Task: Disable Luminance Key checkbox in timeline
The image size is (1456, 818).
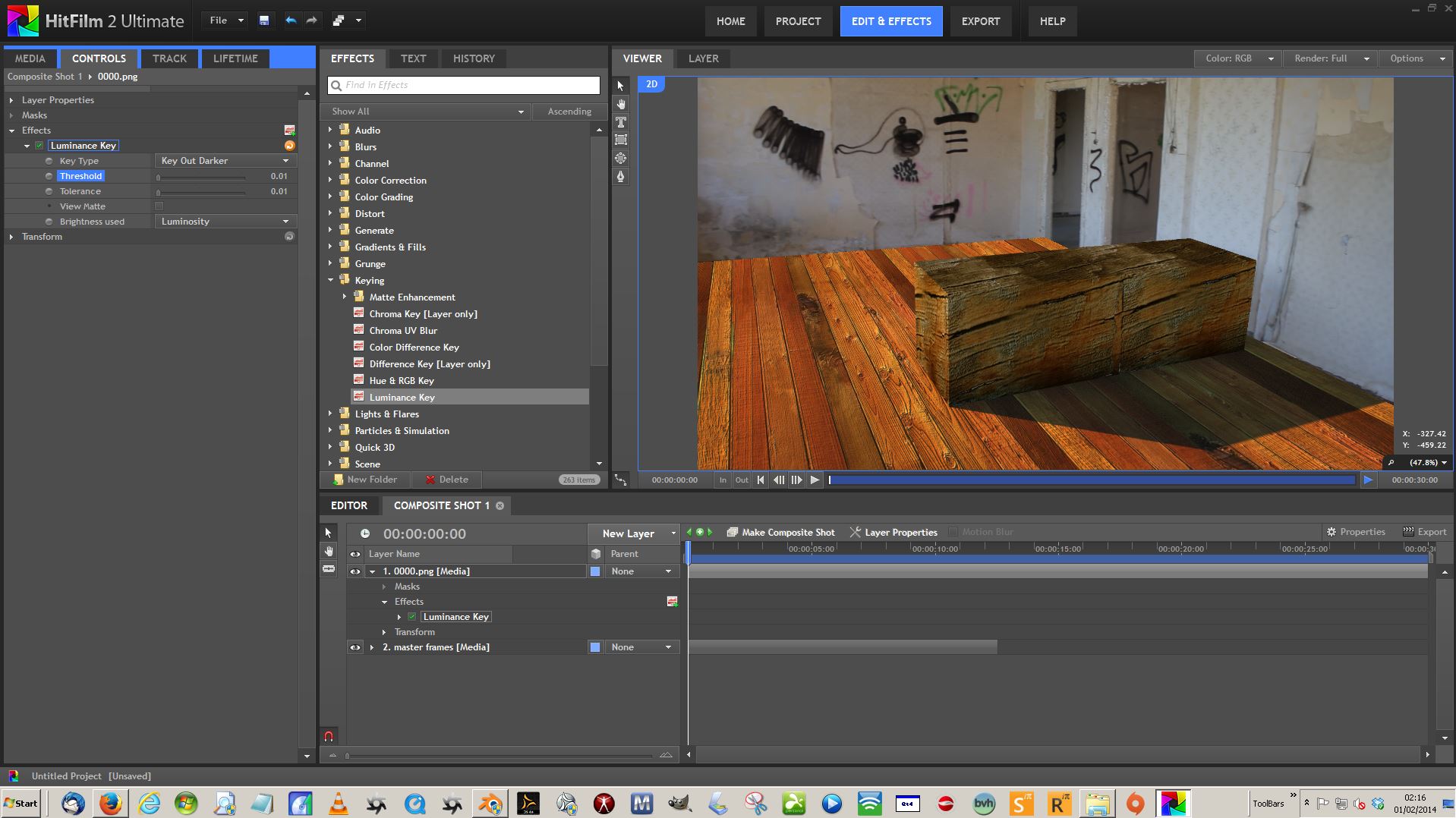Action: click(x=412, y=617)
